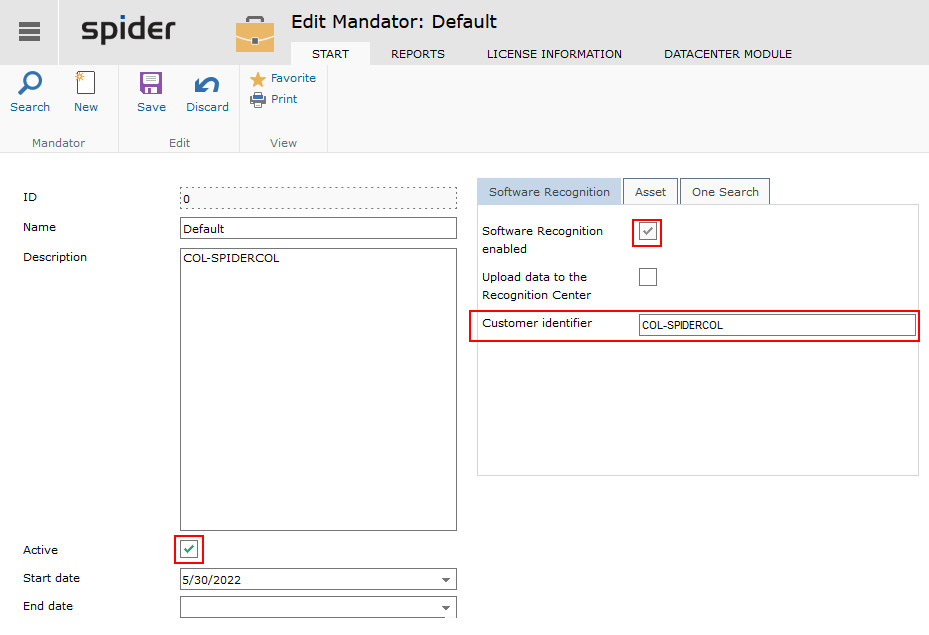
Task: Click the Start date value 5/30/2022
Action: click(212, 580)
